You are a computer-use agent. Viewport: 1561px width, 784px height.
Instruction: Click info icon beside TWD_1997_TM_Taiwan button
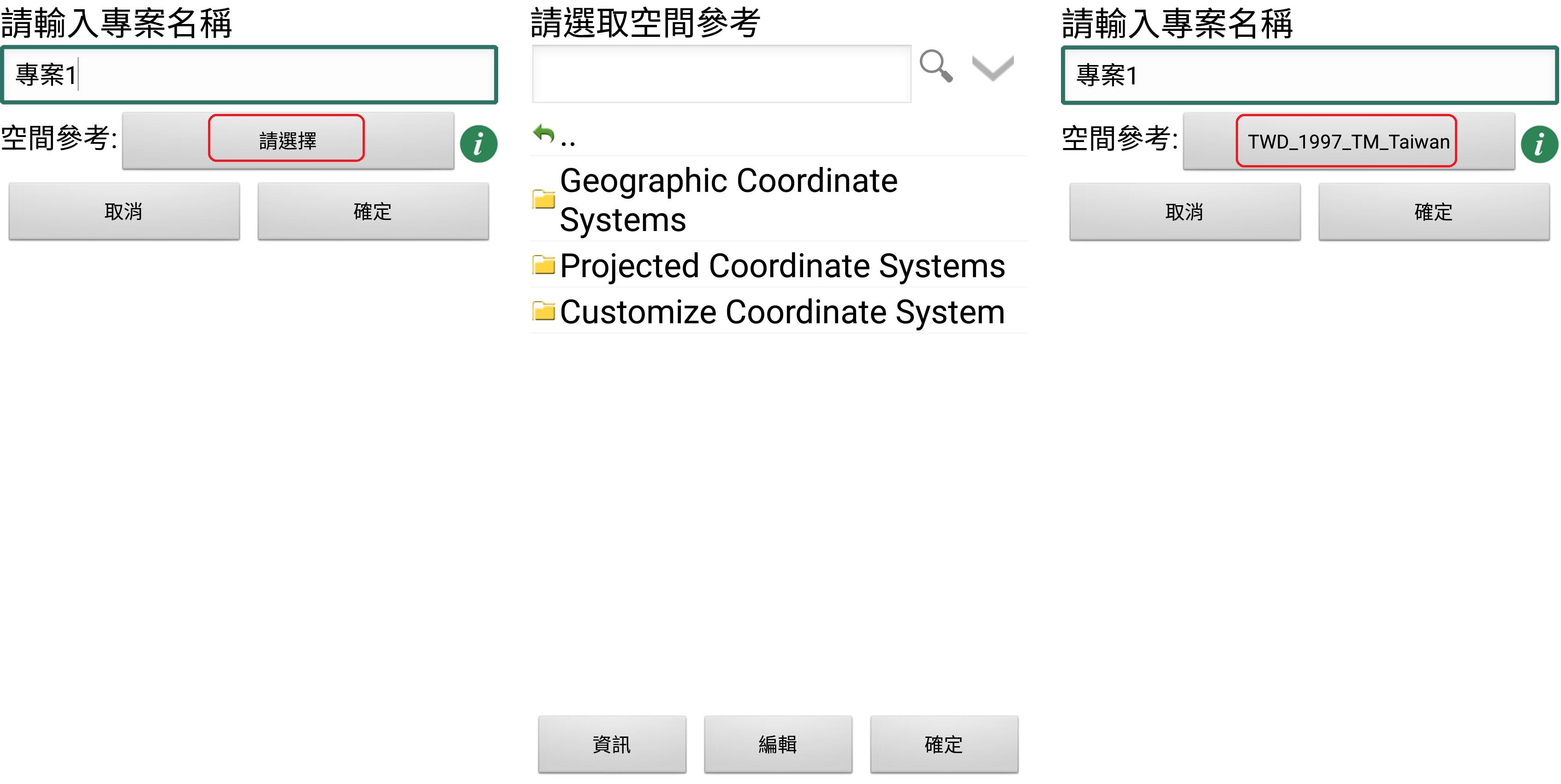click(x=1538, y=144)
